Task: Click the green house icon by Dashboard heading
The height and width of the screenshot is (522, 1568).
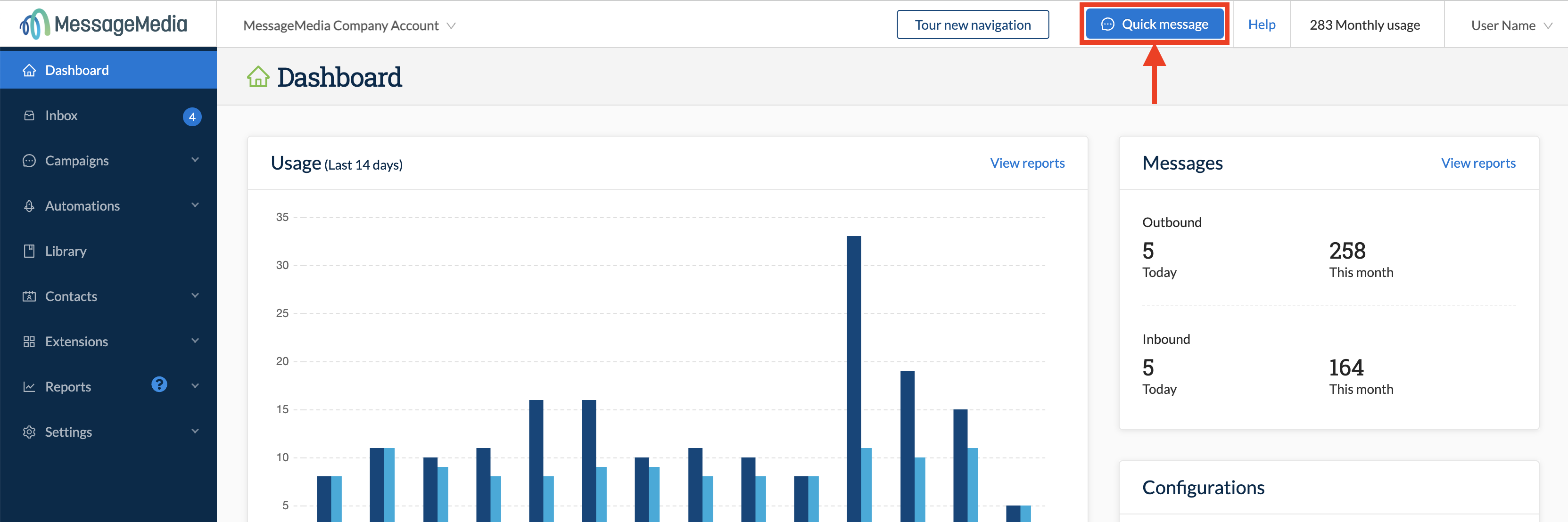Action: [x=258, y=77]
